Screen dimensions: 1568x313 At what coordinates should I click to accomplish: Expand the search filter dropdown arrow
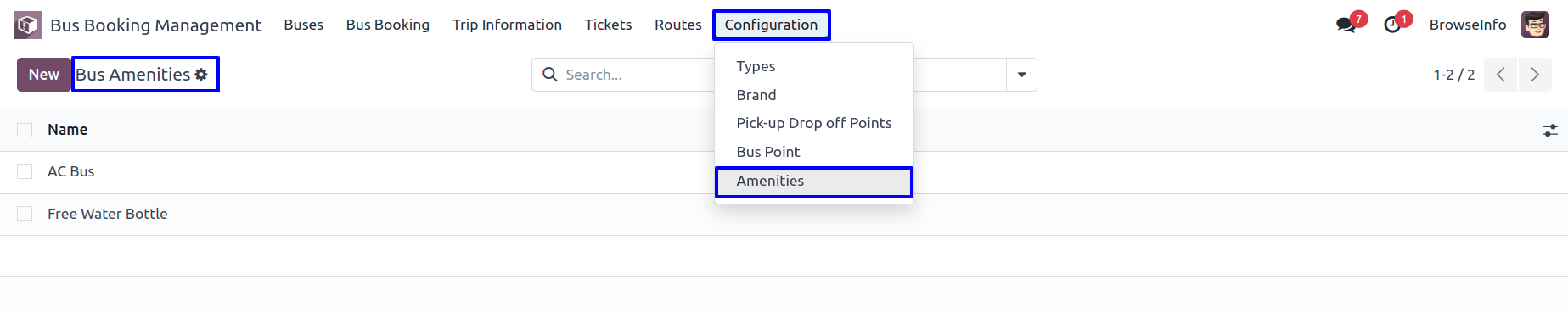click(x=1021, y=75)
